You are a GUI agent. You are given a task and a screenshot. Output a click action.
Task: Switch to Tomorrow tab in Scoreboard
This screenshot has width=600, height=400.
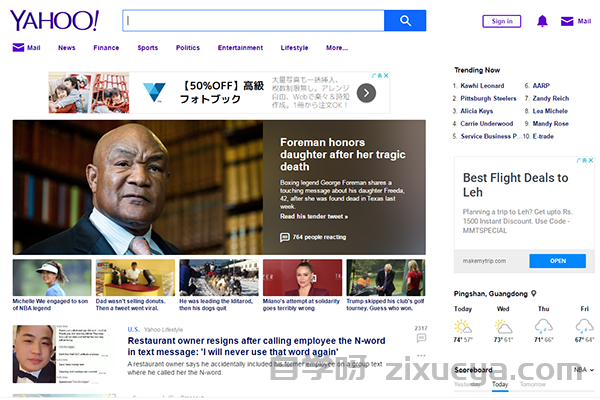coord(532,384)
